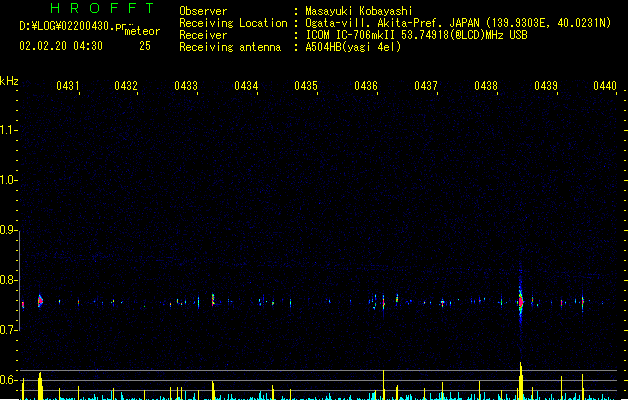Click the 0440 time marker
Image resolution: width=629 pixels, height=400 pixels.
pyautogui.click(x=605, y=86)
